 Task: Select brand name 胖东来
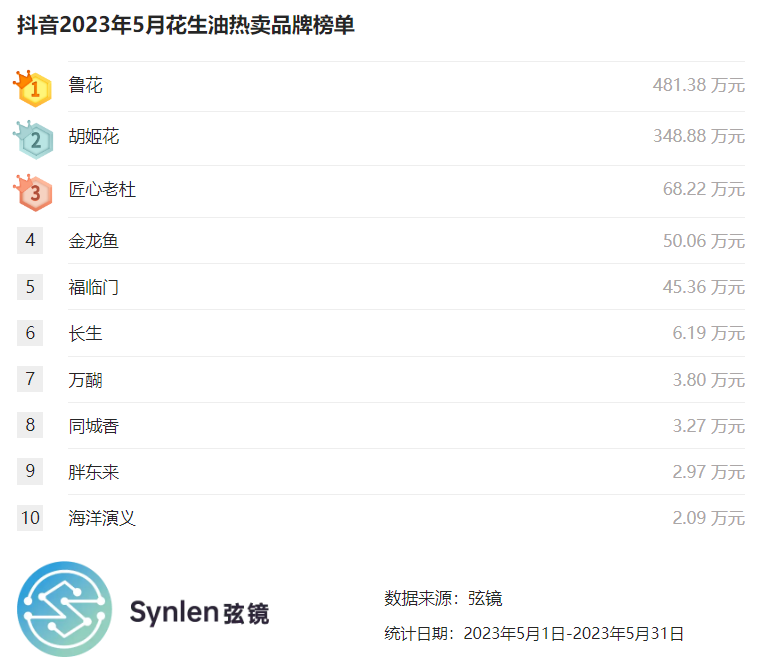pyautogui.click(x=94, y=472)
